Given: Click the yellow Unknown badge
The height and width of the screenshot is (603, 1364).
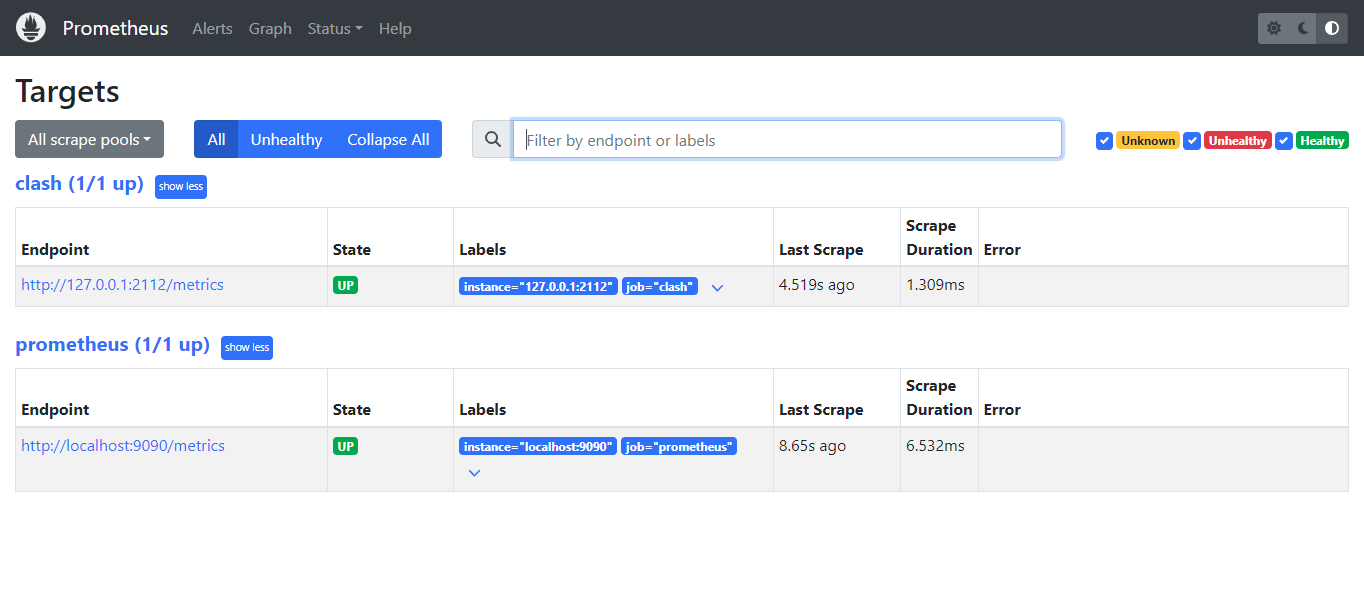Looking at the screenshot, I should (1148, 141).
